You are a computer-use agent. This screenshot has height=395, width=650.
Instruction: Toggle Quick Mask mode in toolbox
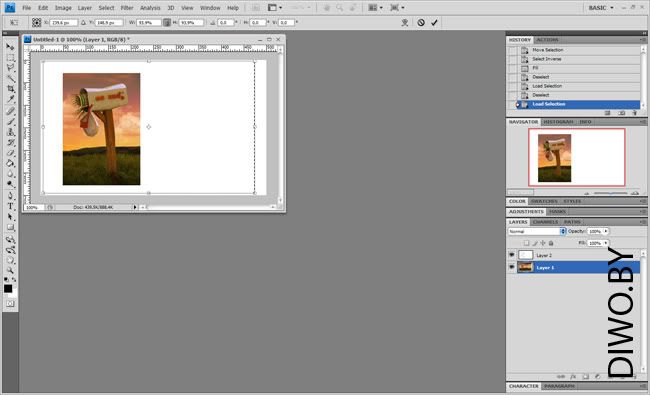coord(10,304)
